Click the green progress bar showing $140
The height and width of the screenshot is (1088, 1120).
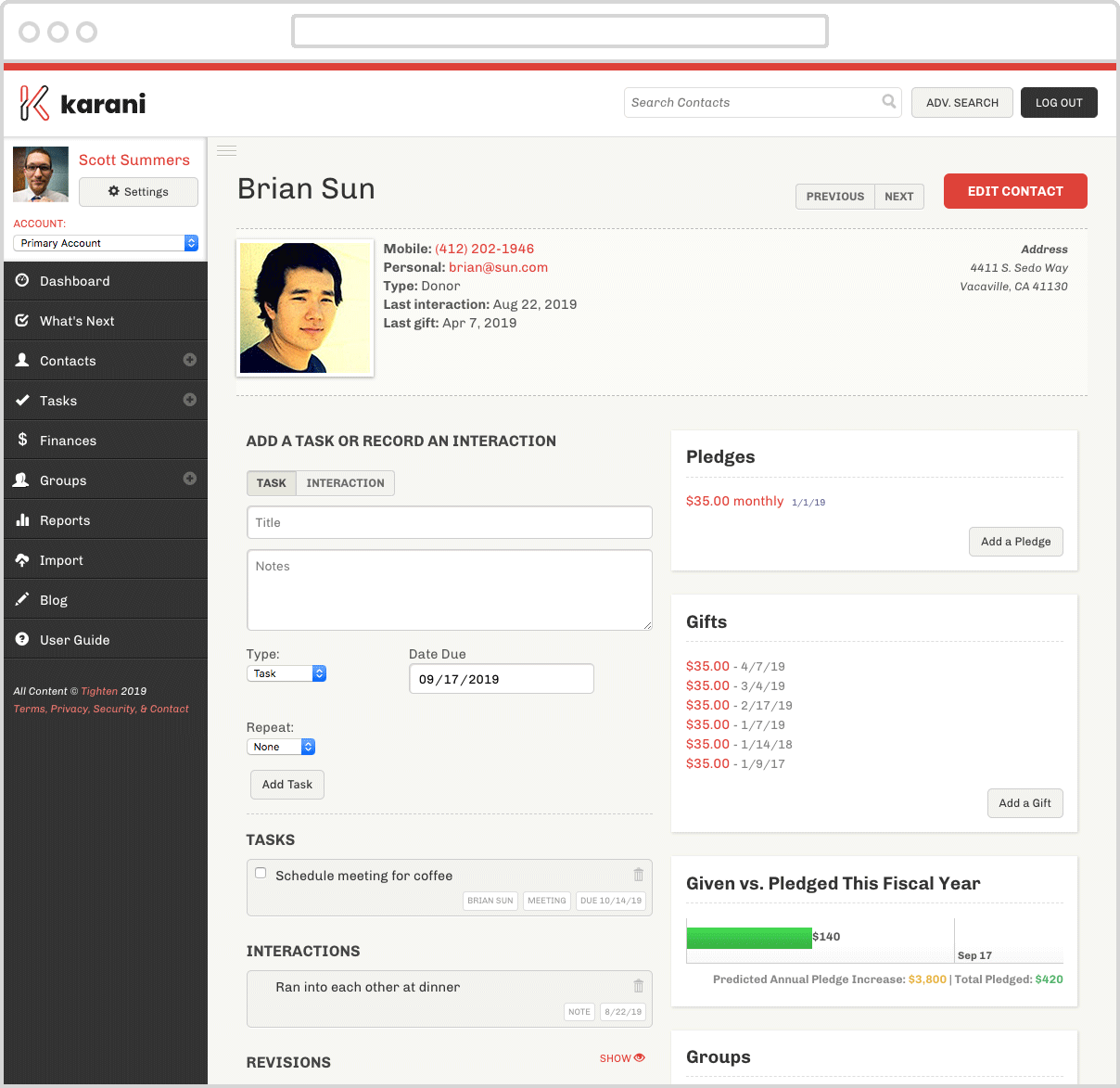[749, 937]
